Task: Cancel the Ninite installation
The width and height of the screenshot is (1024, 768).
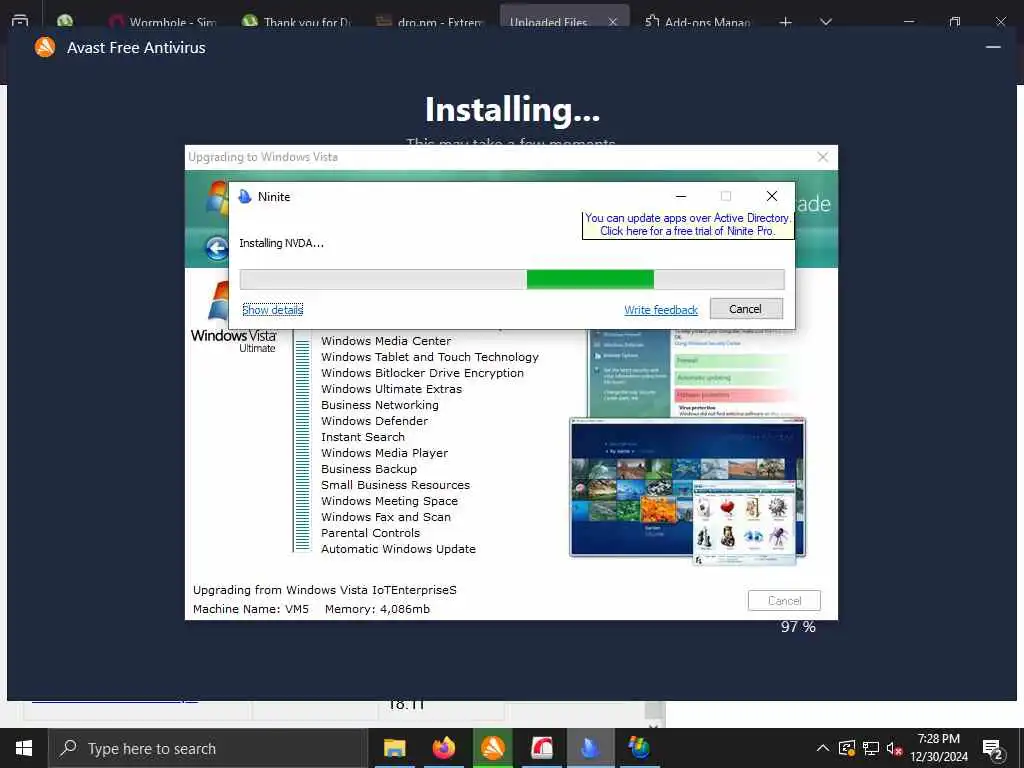Action: click(746, 309)
